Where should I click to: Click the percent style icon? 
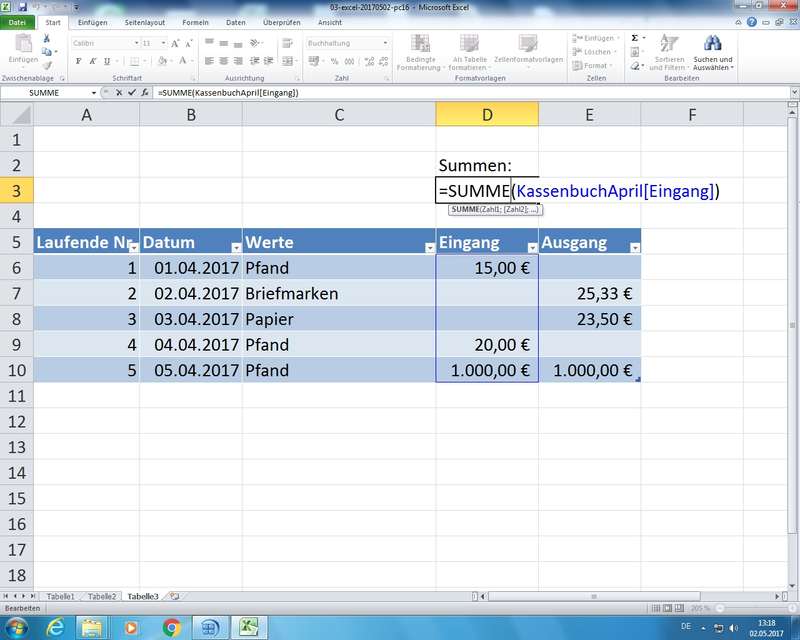(334, 62)
